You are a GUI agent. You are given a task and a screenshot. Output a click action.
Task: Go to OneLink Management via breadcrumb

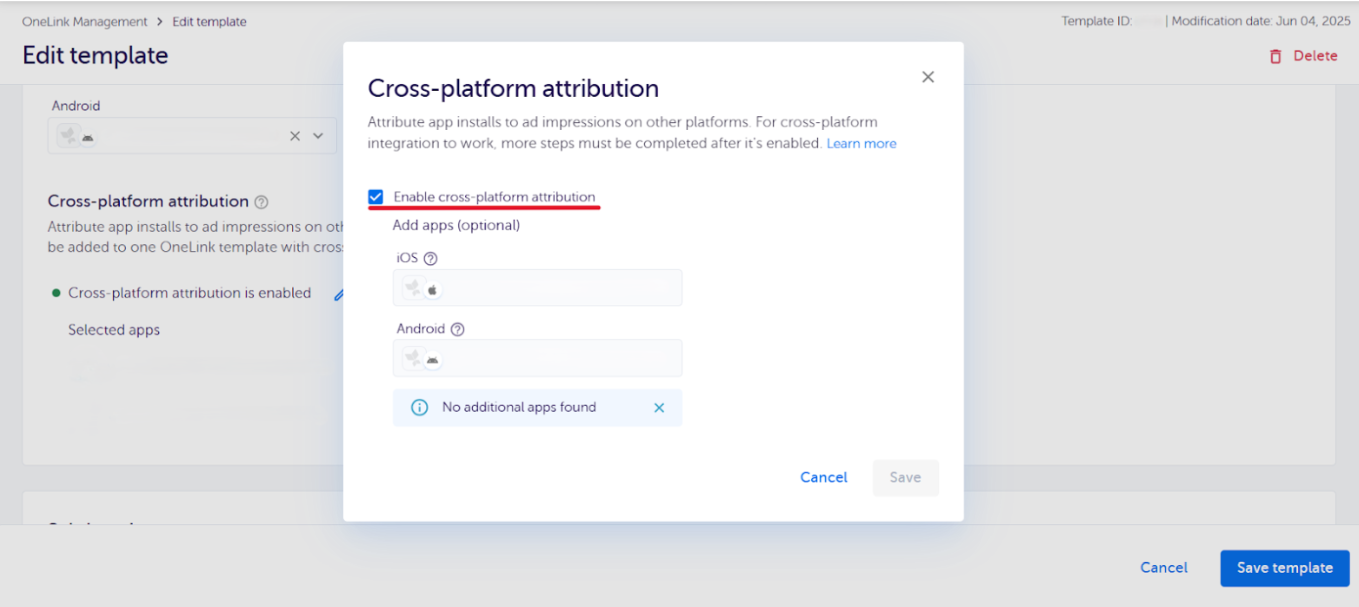84,21
